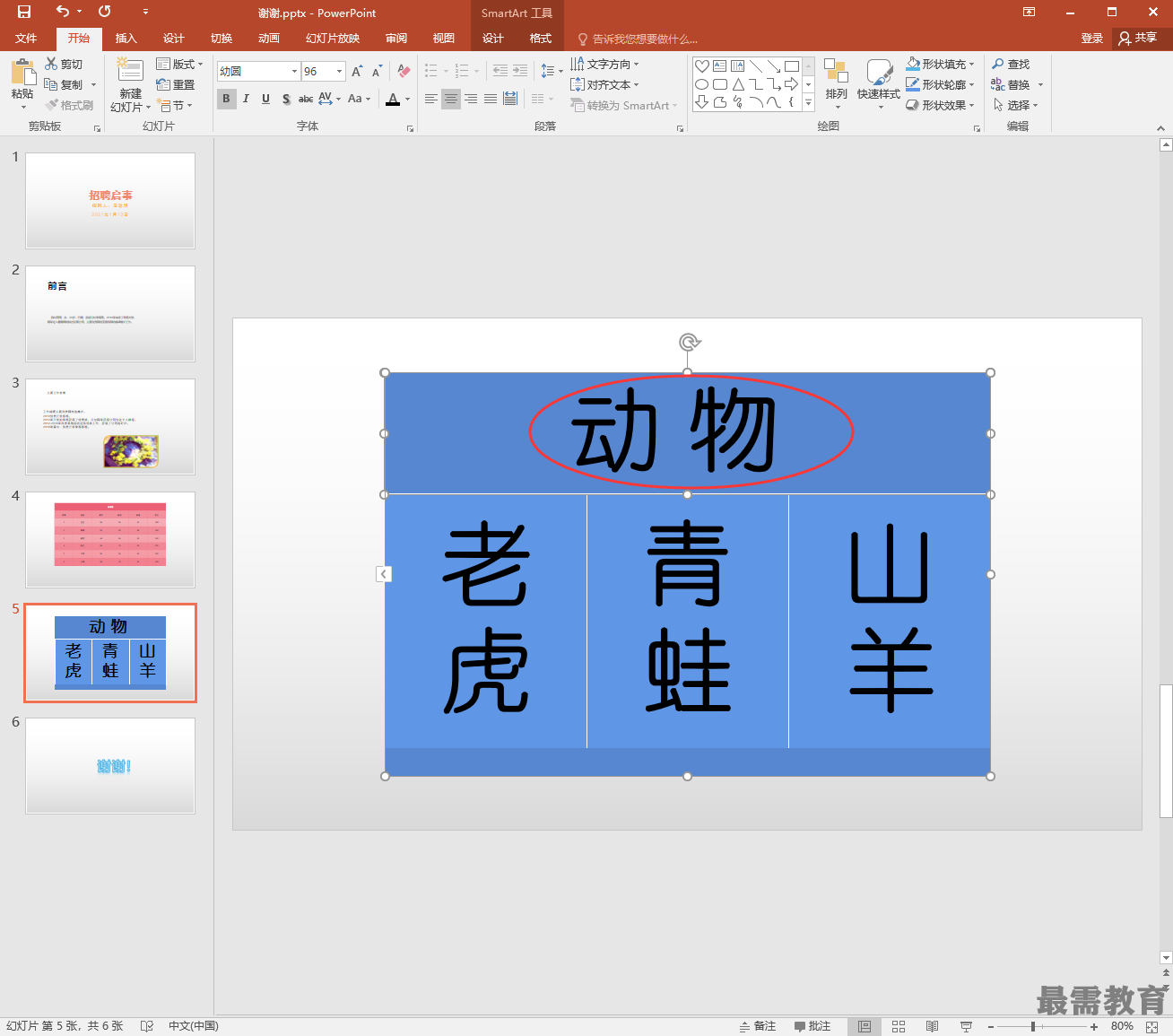This screenshot has width=1173, height=1036.
Task: Click the Notes (备注) button in status bar
Action: [x=758, y=1026]
